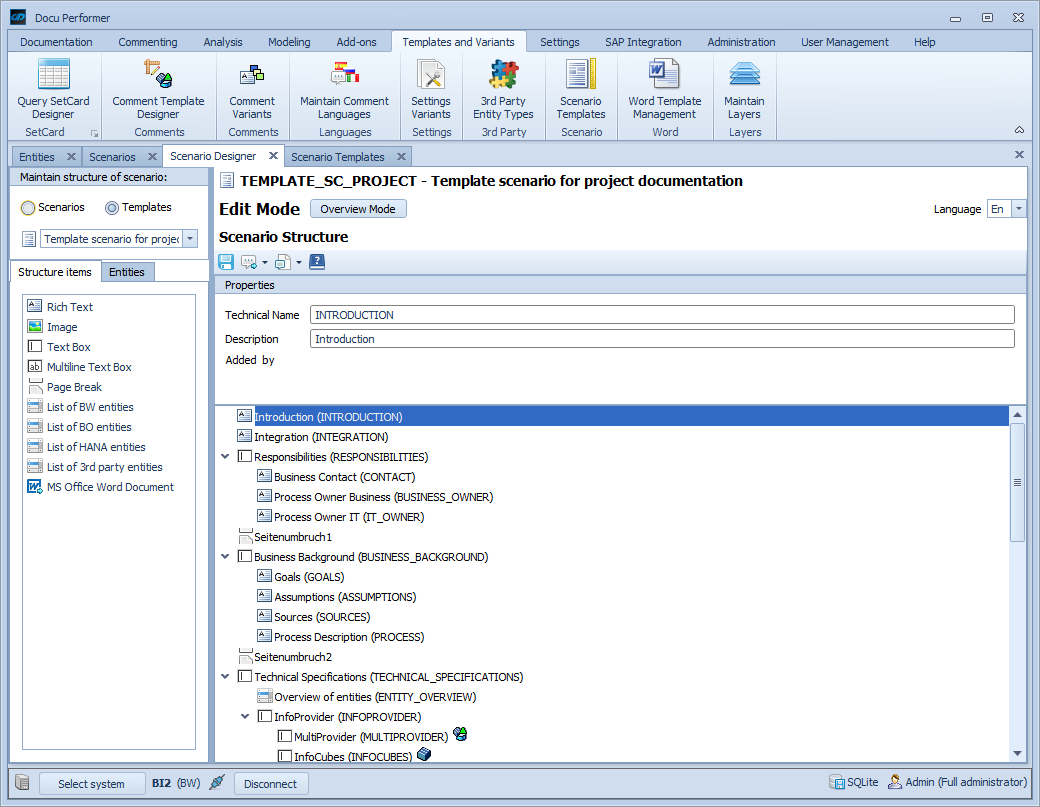Switch to the Scenario Templates tab
Image resolution: width=1040 pixels, height=807 pixels.
(337, 157)
